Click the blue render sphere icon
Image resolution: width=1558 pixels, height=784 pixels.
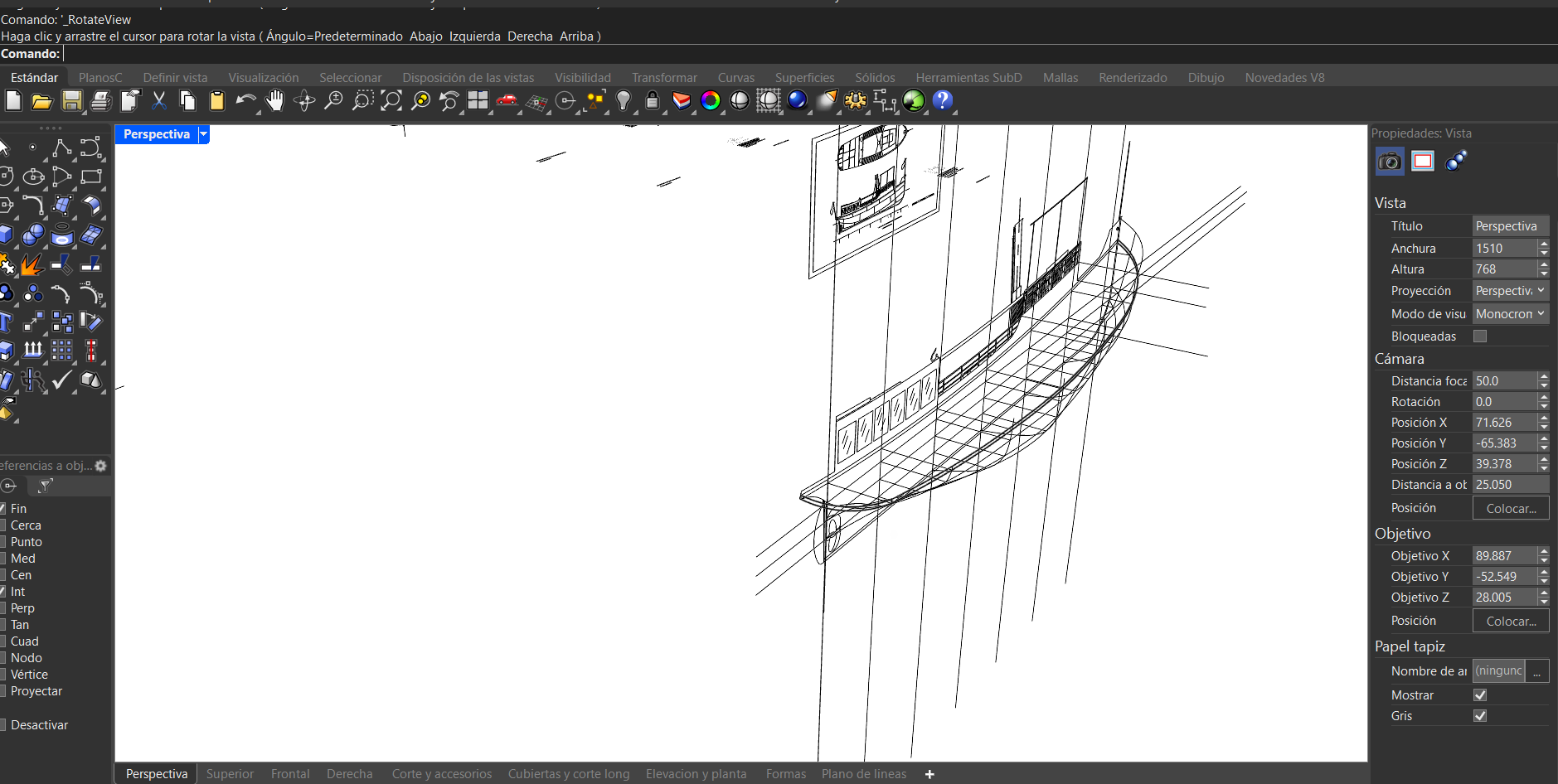point(798,101)
